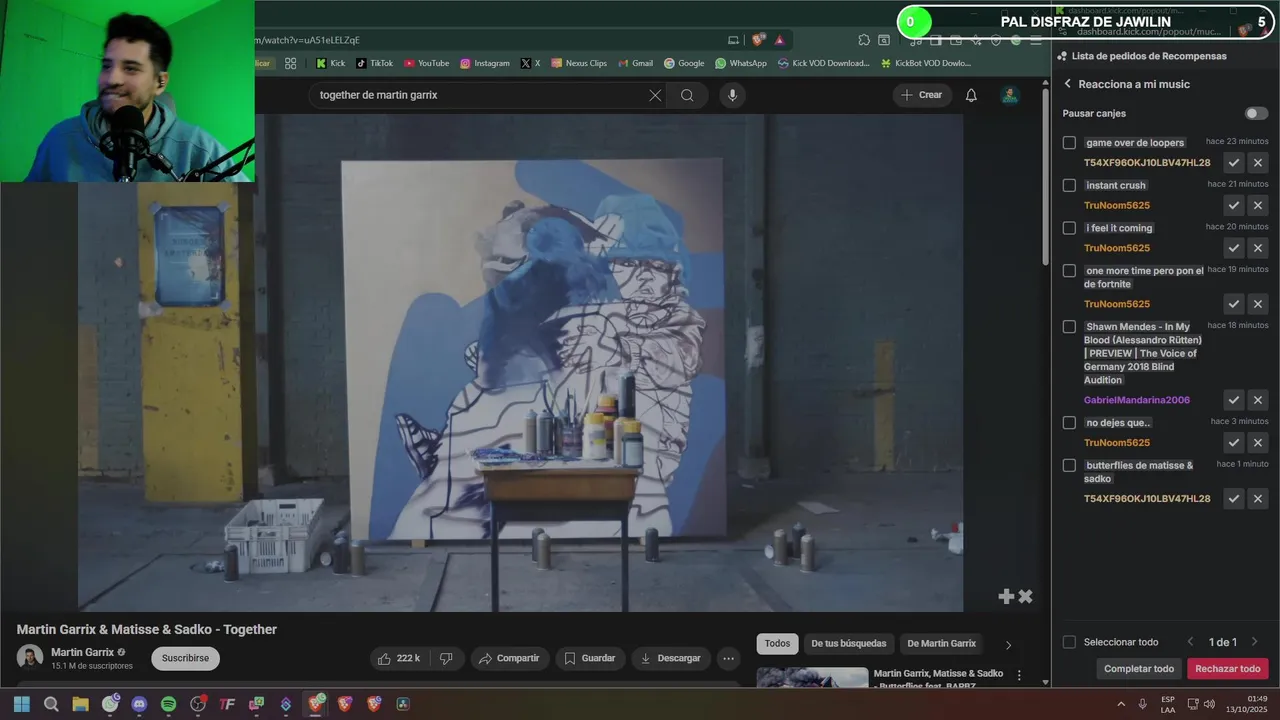Select the 'De Martin Garrix' chip
The width and height of the screenshot is (1280, 720).
(941, 644)
